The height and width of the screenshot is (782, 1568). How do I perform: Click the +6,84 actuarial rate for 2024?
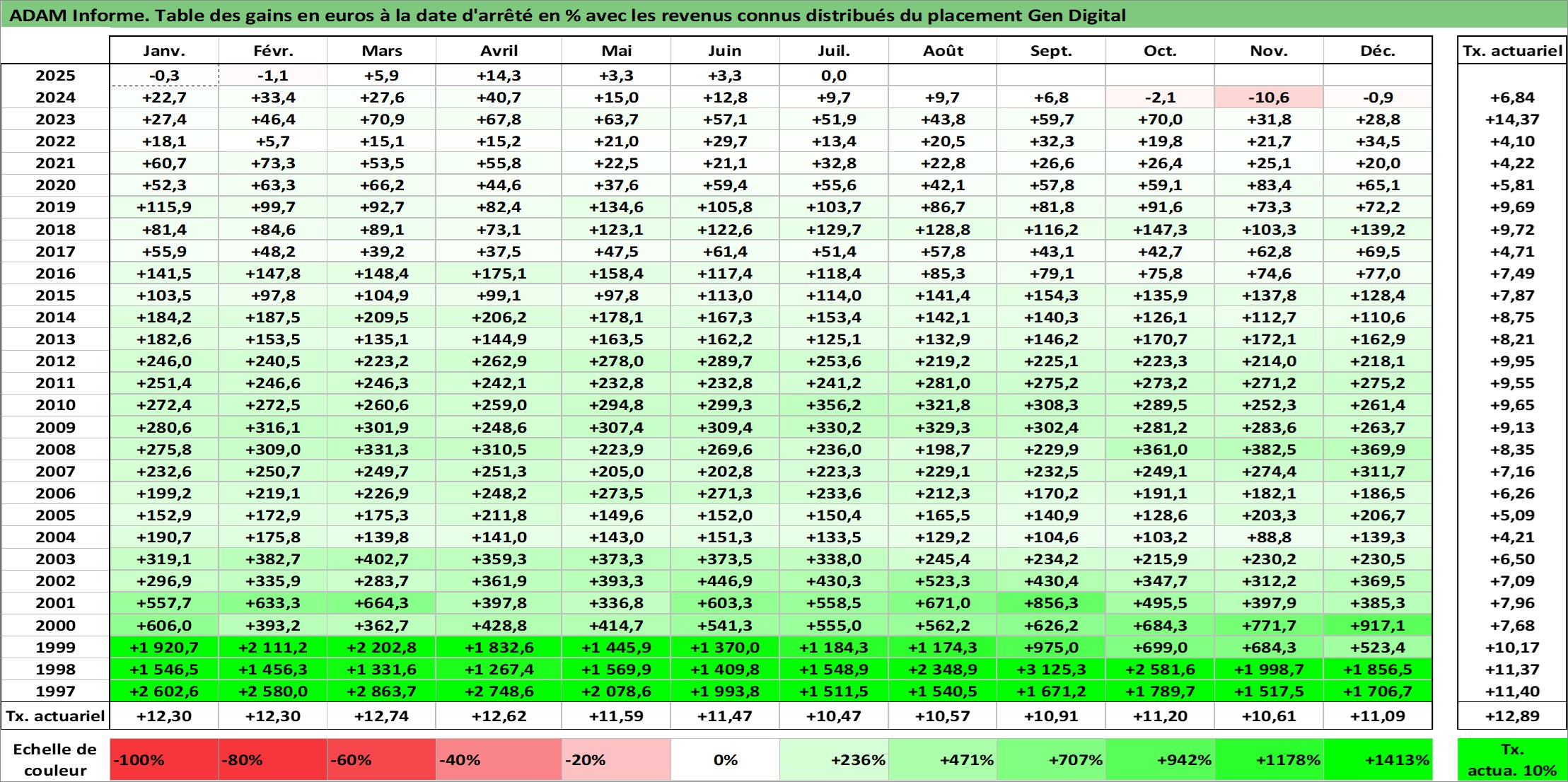[1512, 98]
